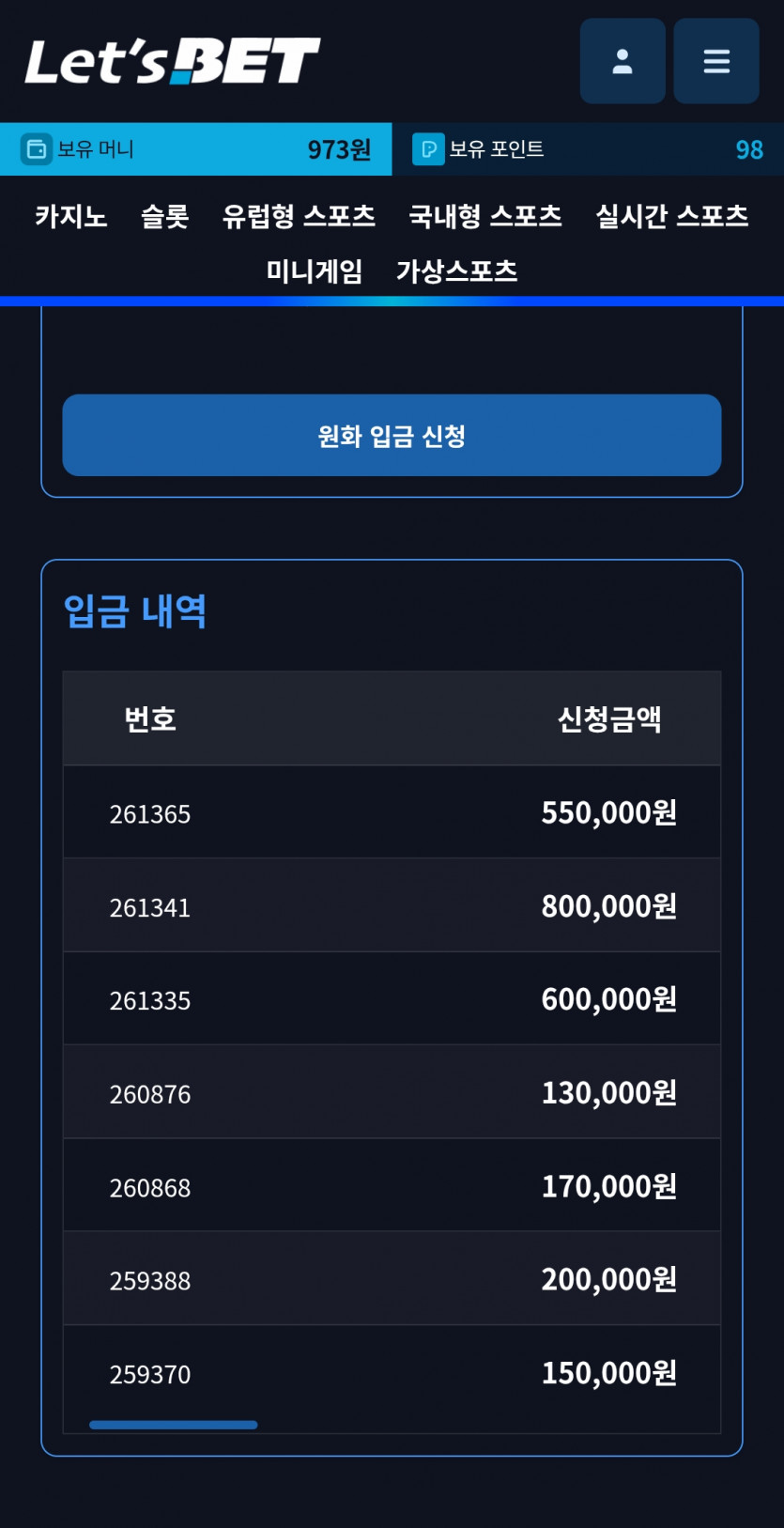Open the hamburger menu icon
Viewport: 784px width, 1528px height.
pos(716,61)
